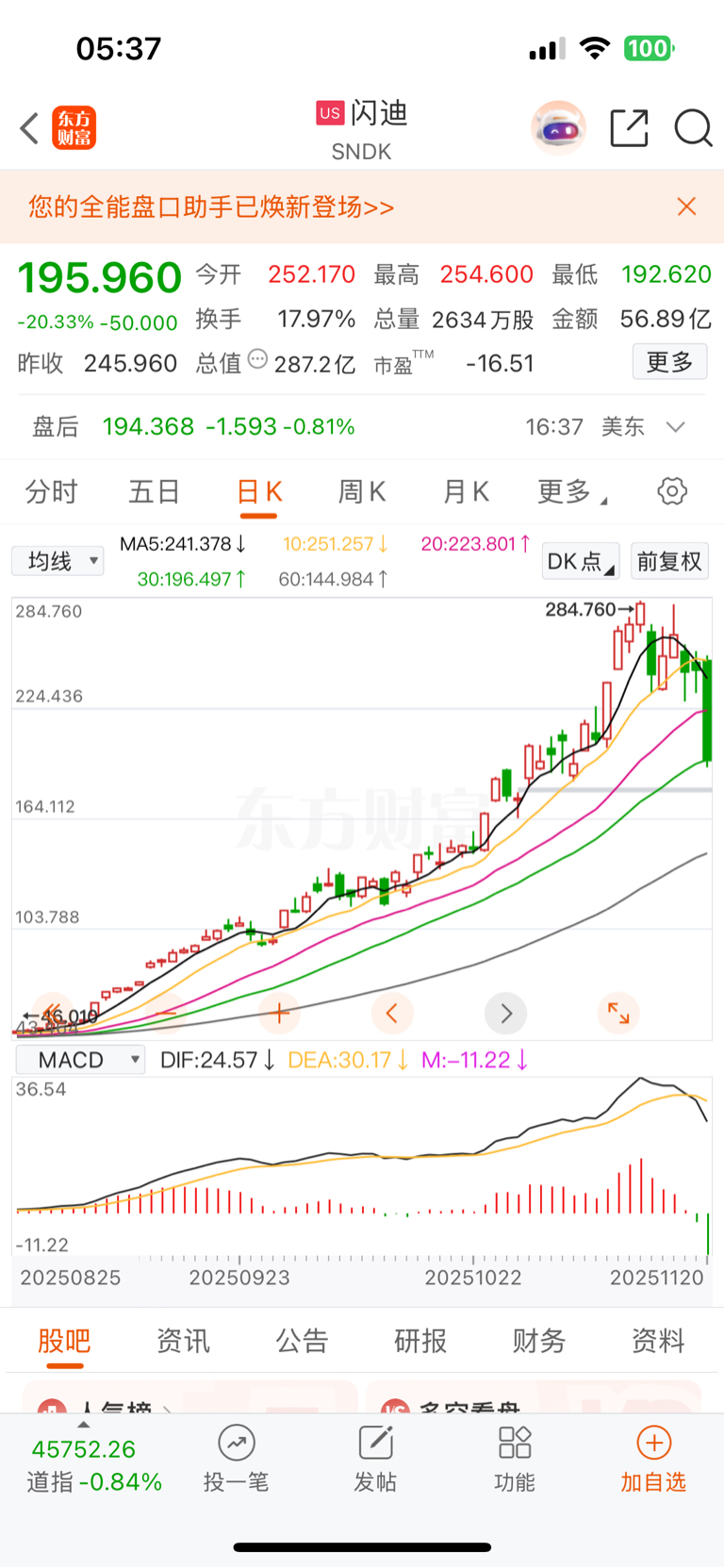The image size is (724, 1568).
Task: Tap the zoom-out minus chart control
Action: click(166, 1014)
